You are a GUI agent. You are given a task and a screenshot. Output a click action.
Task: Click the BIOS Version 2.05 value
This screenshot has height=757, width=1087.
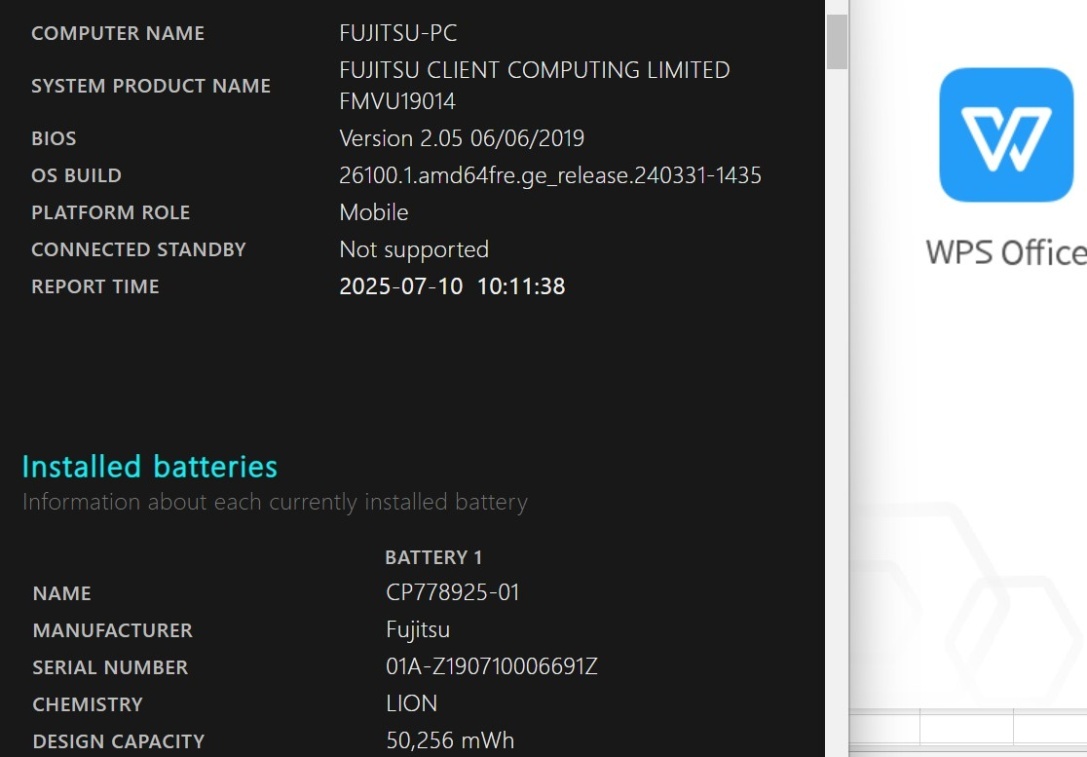click(x=461, y=138)
